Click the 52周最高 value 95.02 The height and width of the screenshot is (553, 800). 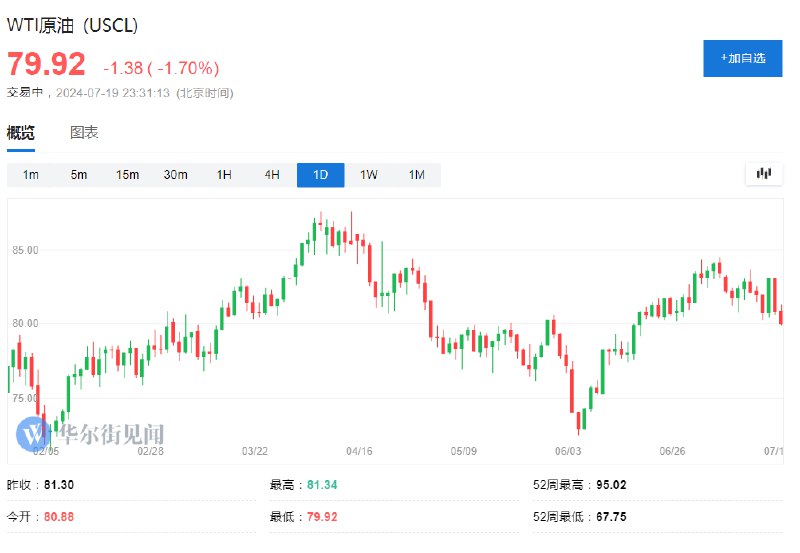click(611, 485)
